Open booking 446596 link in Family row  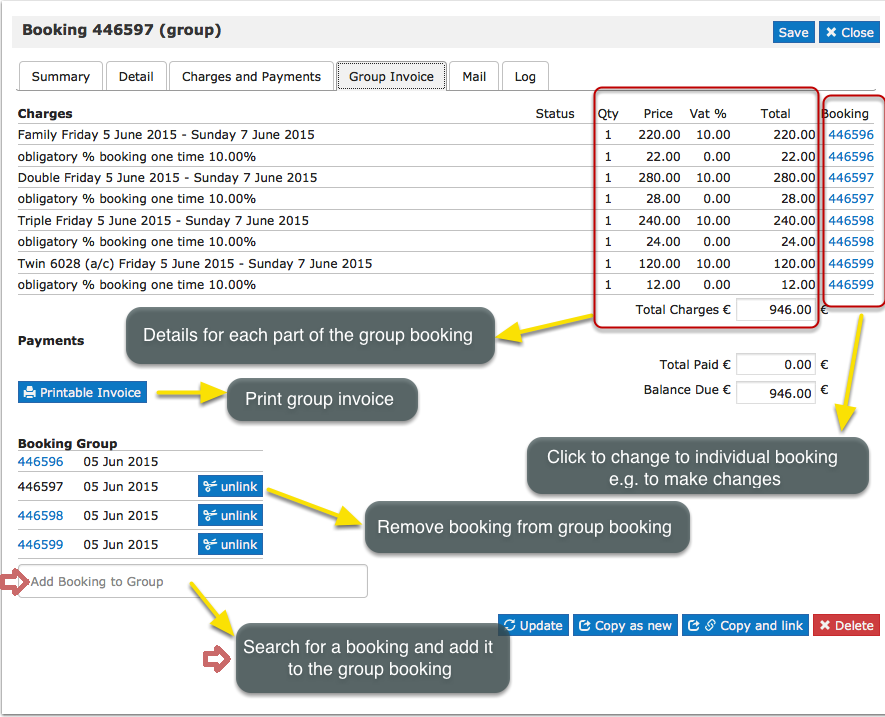pos(850,135)
